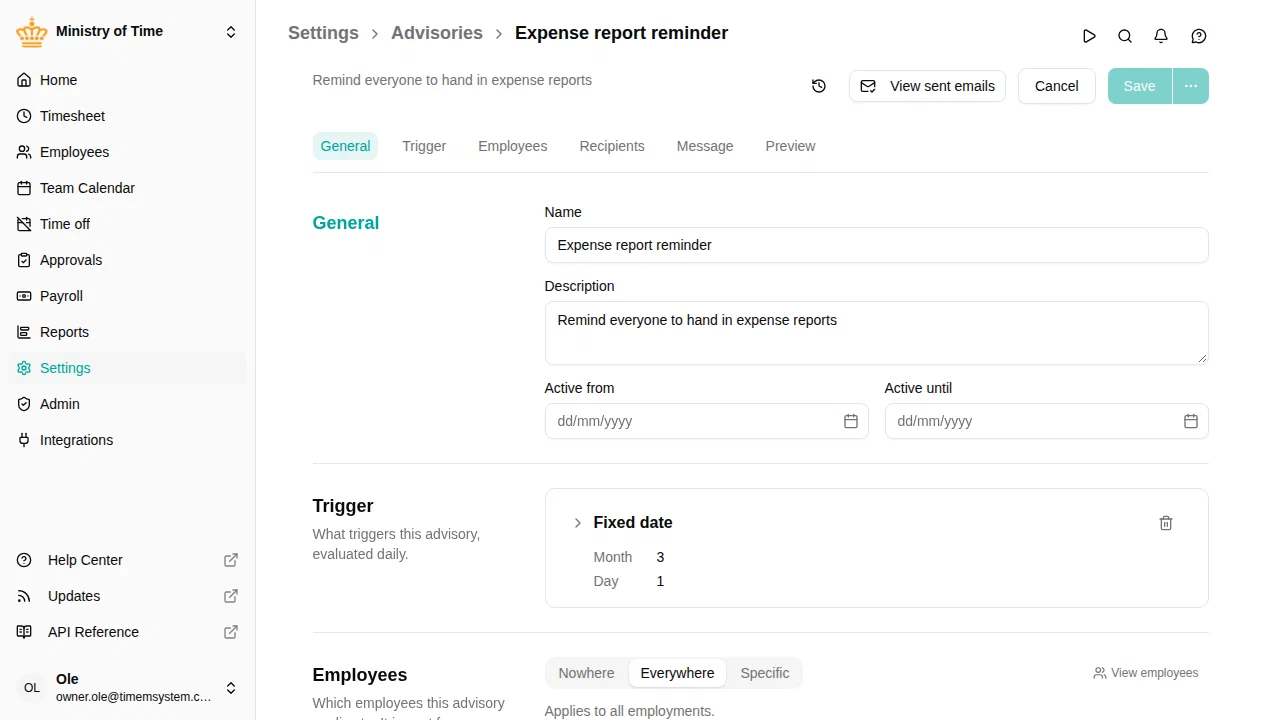Open Help Center external link
This screenshot has height=720, width=1280.
(127, 560)
